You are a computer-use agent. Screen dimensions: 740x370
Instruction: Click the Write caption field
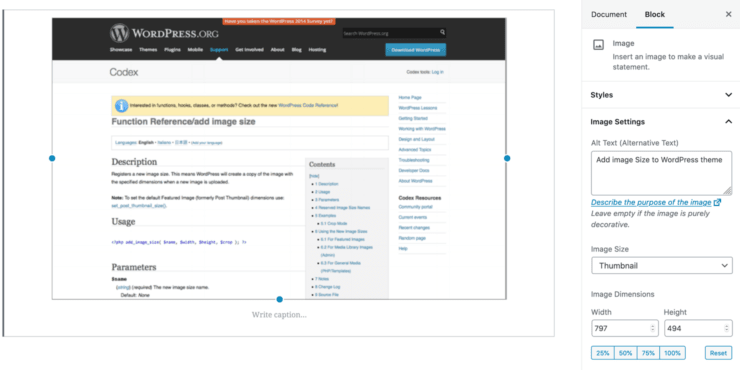pyautogui.click(x=279, y=315)
